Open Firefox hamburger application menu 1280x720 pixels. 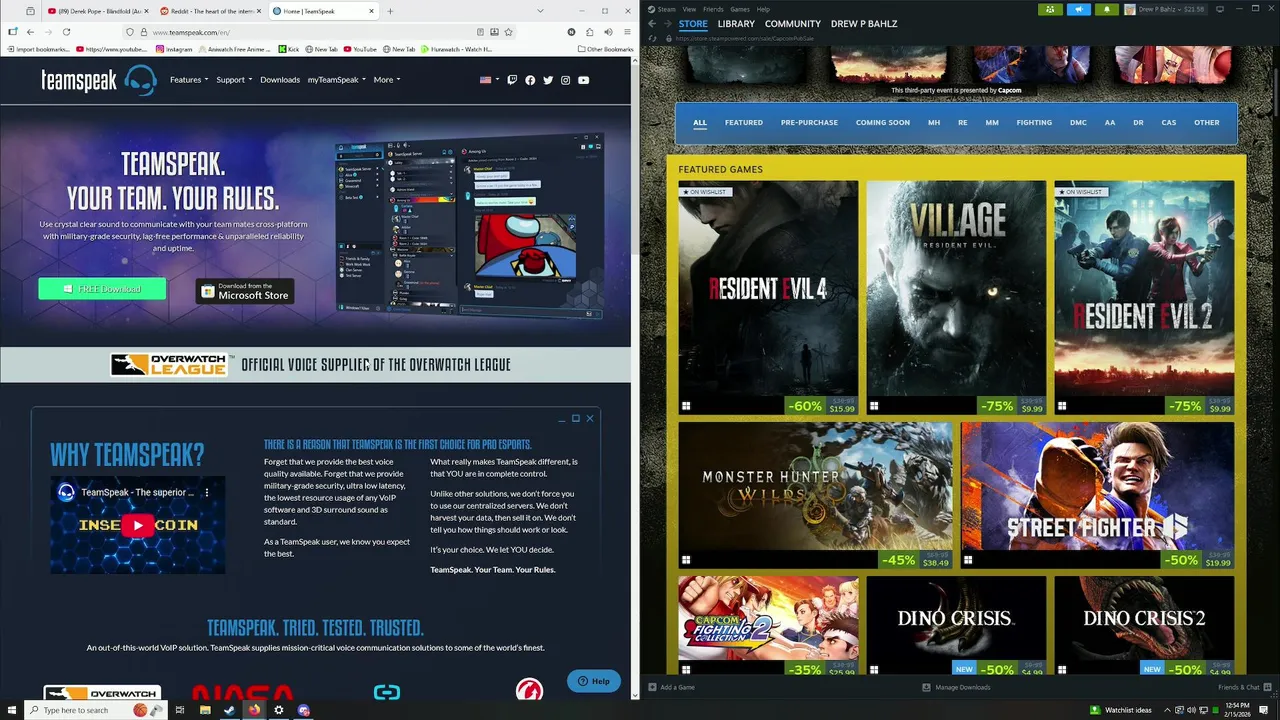click(627, 32)
